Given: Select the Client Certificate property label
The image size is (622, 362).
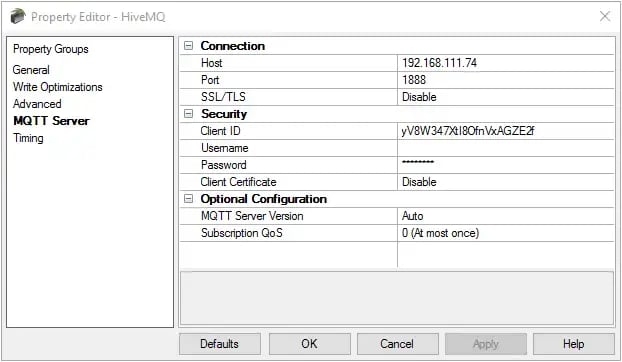Looking at the screenshot, I should pos(238,182).
